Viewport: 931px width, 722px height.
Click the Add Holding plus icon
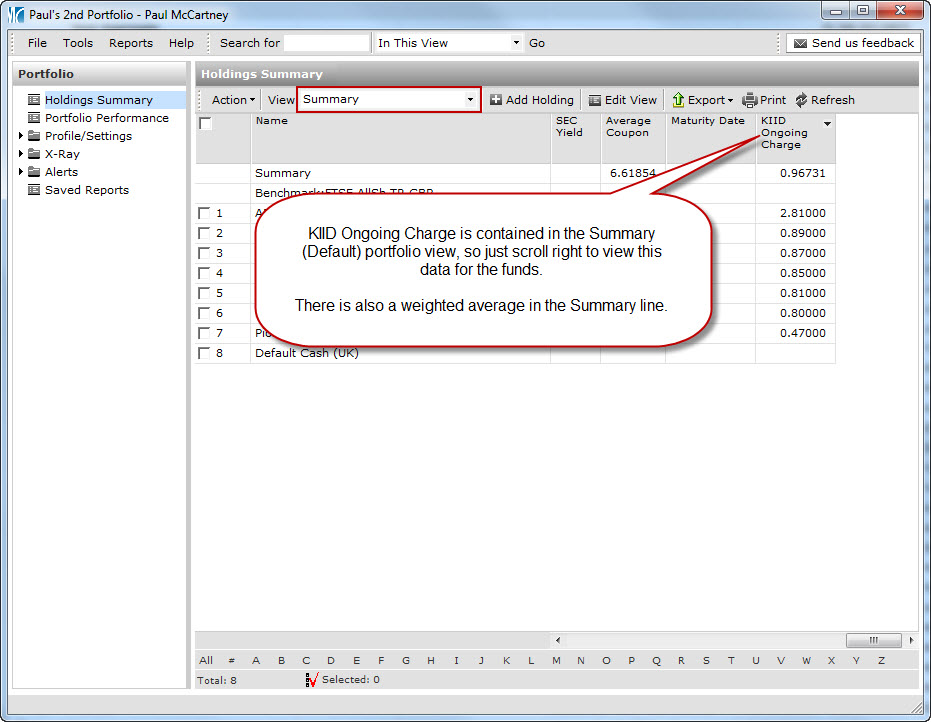tap(496, 100)
